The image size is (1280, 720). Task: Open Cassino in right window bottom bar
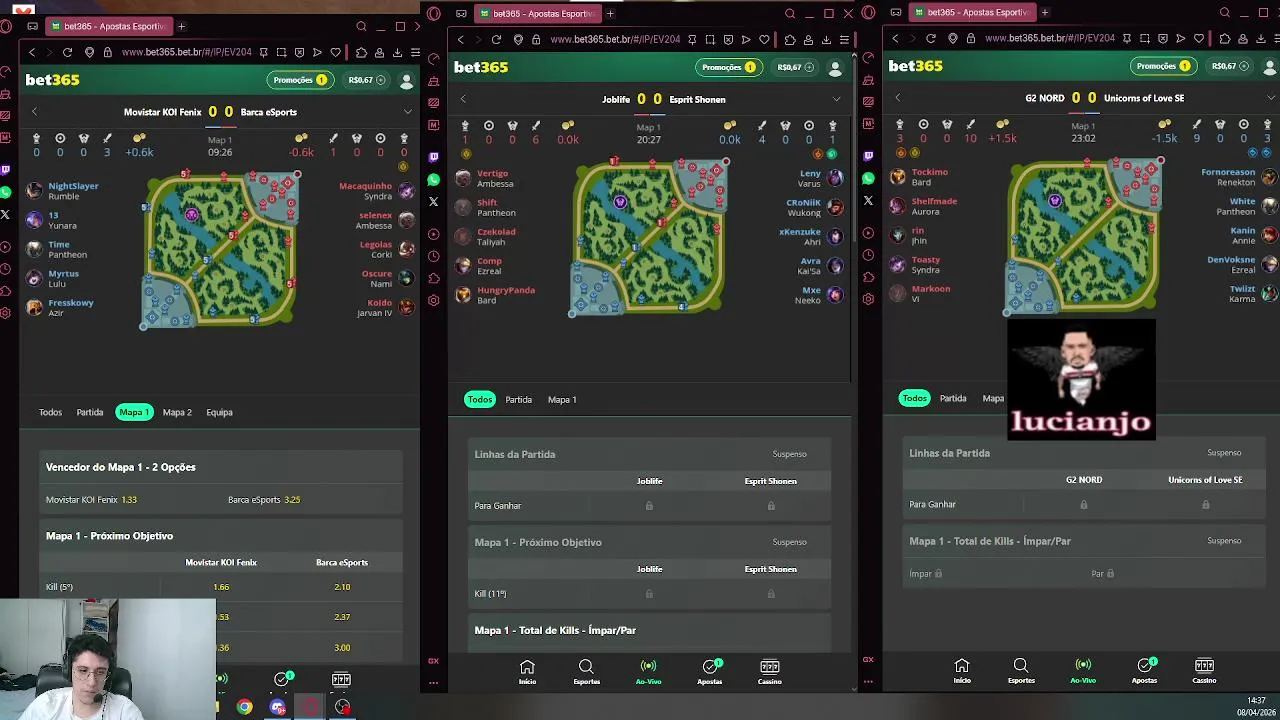click(x=1204, y=671)
